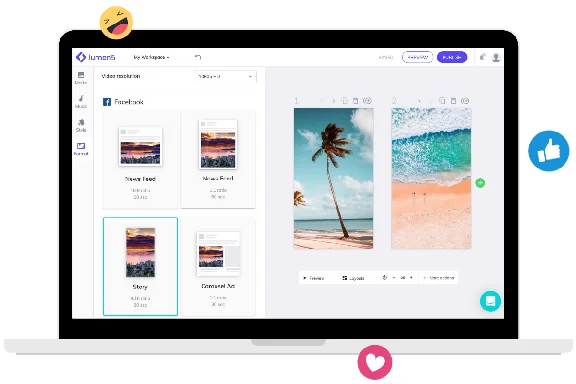
Task: Open the user profile avatar
Action: (x=496, y=57)
